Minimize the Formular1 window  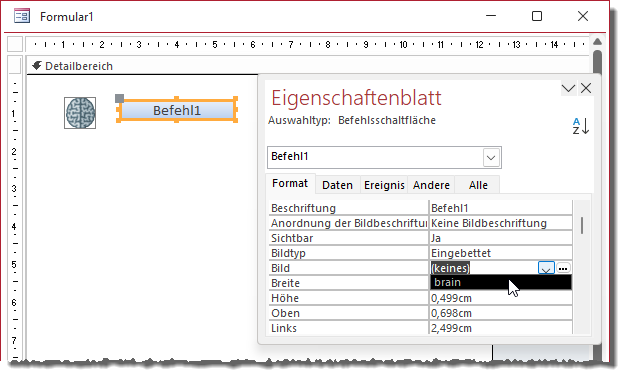(491, 16)
